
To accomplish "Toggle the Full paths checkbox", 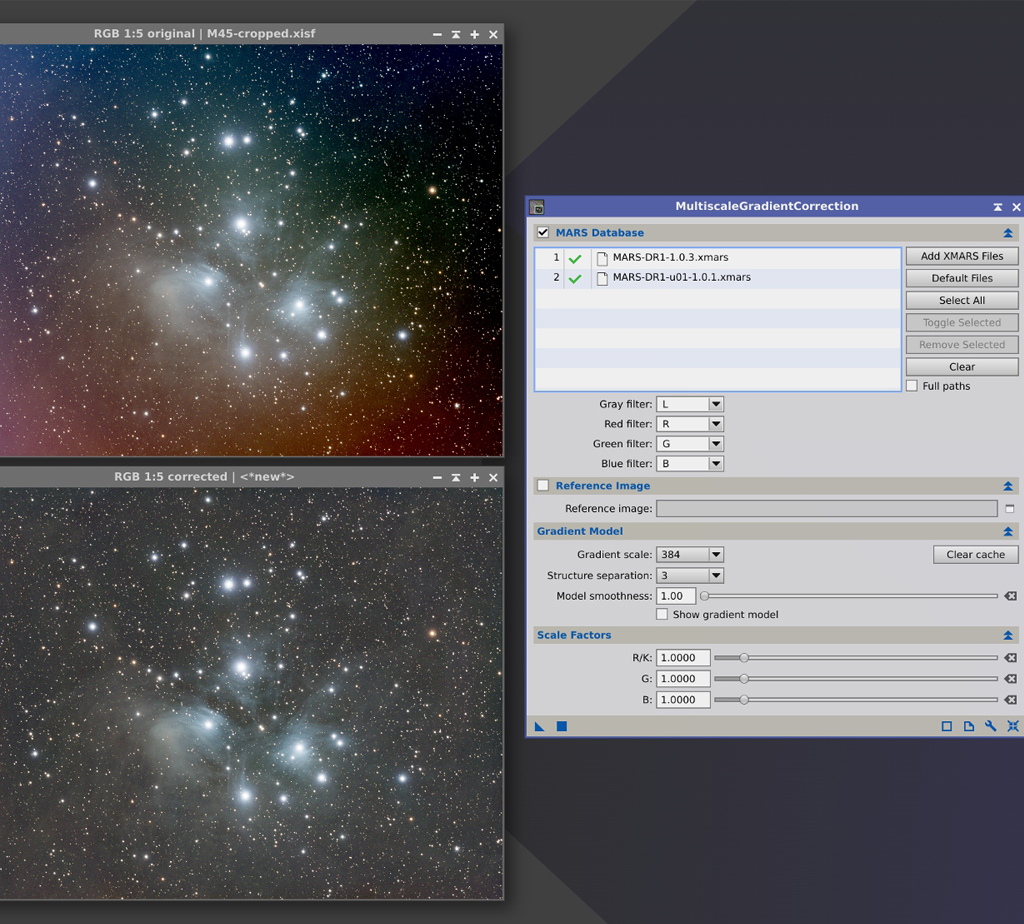I will (x=912, y=386).
